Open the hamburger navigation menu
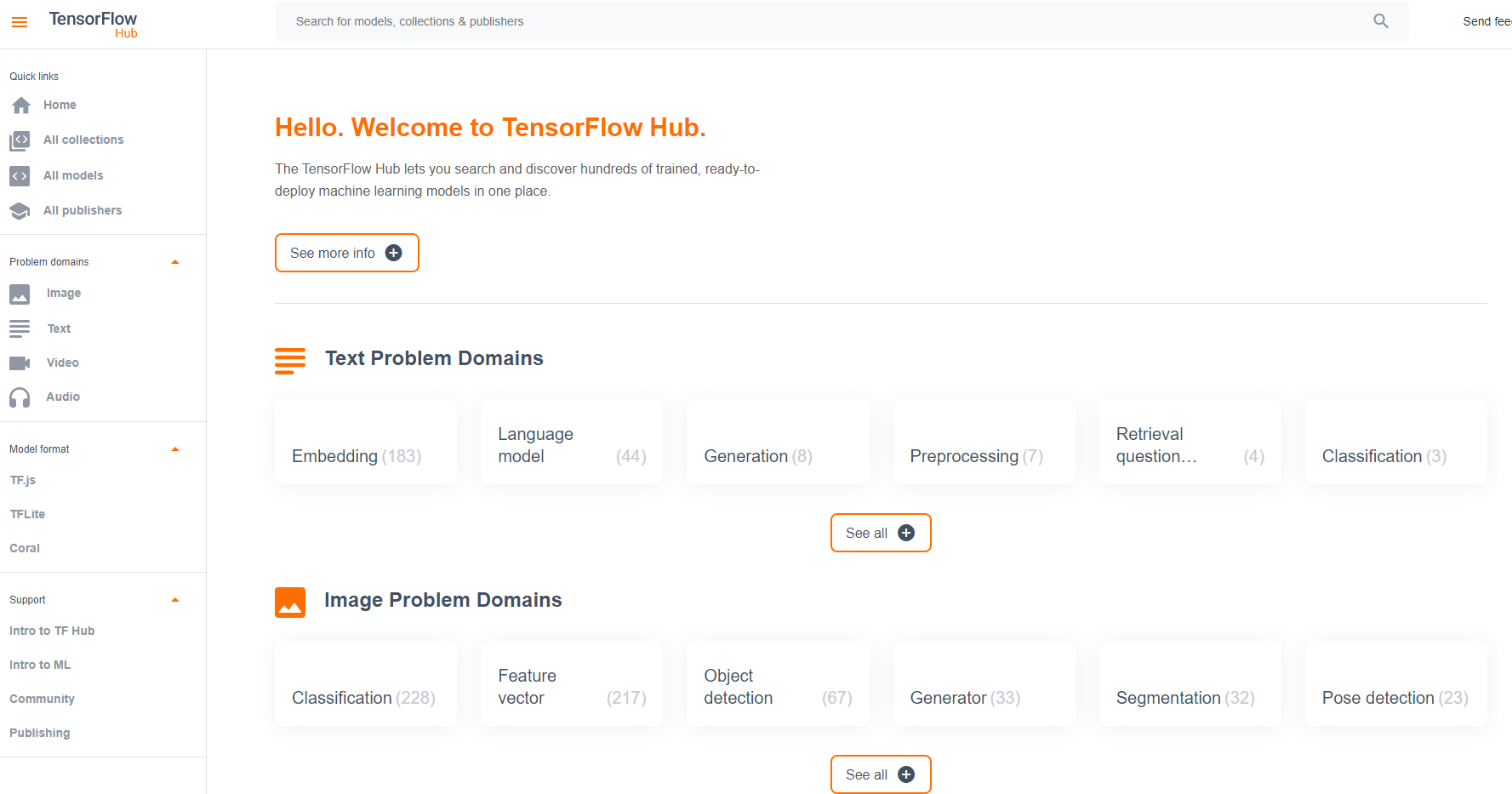 pyautogui.click(x=20, y=22)
